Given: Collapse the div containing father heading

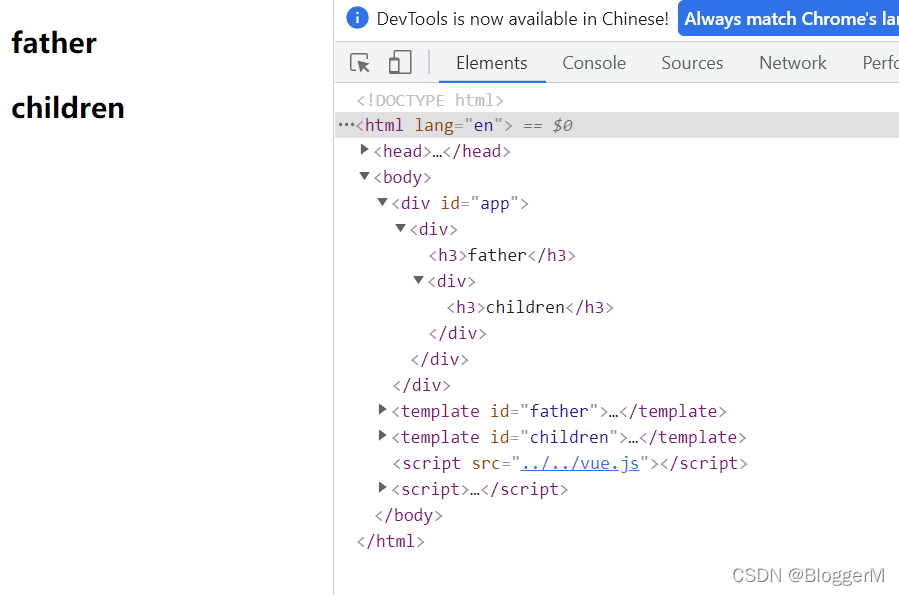Looking at the screenshot, I should pyautogui.click(x=401, y=228).
